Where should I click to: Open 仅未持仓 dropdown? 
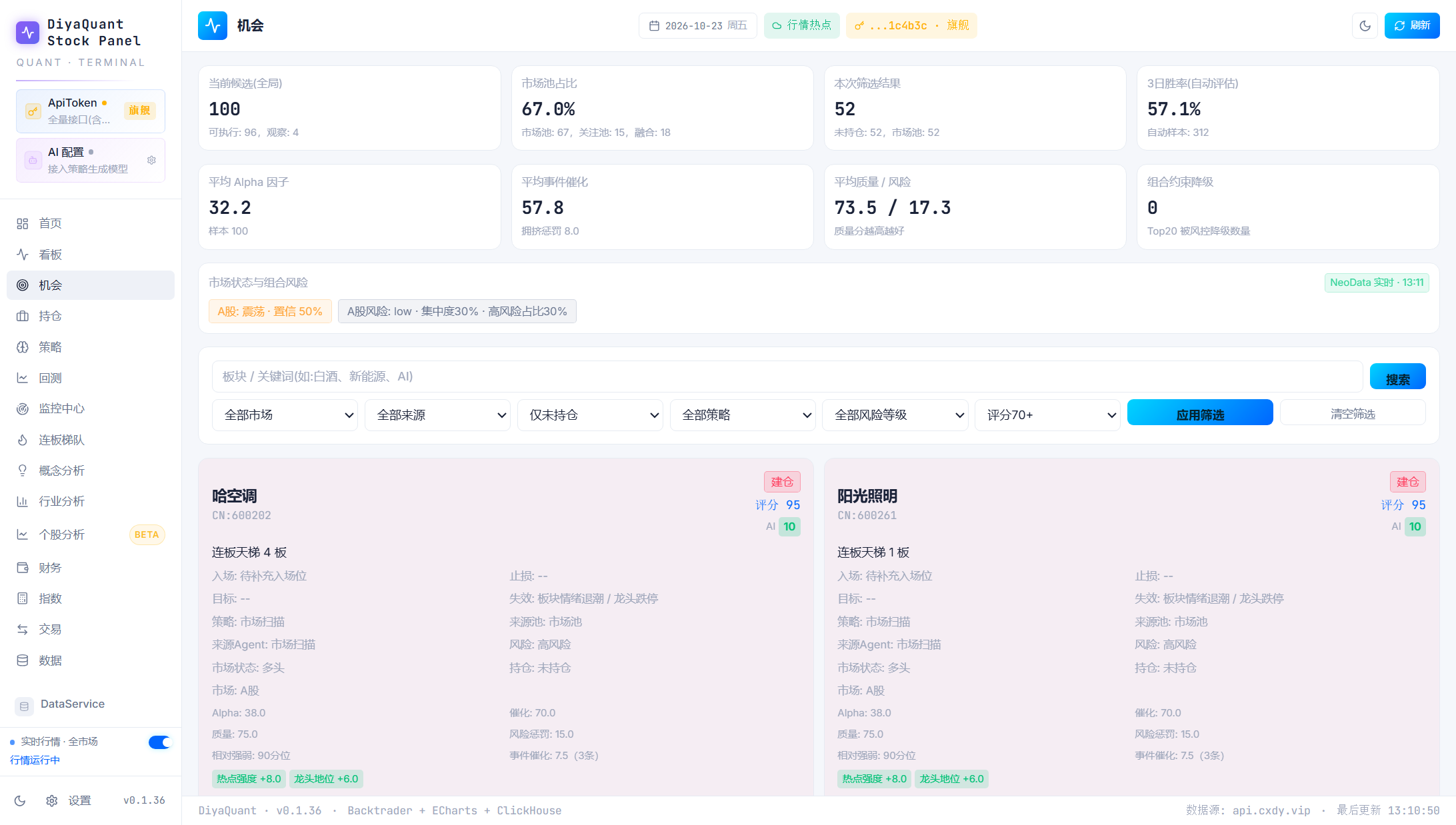590,415
